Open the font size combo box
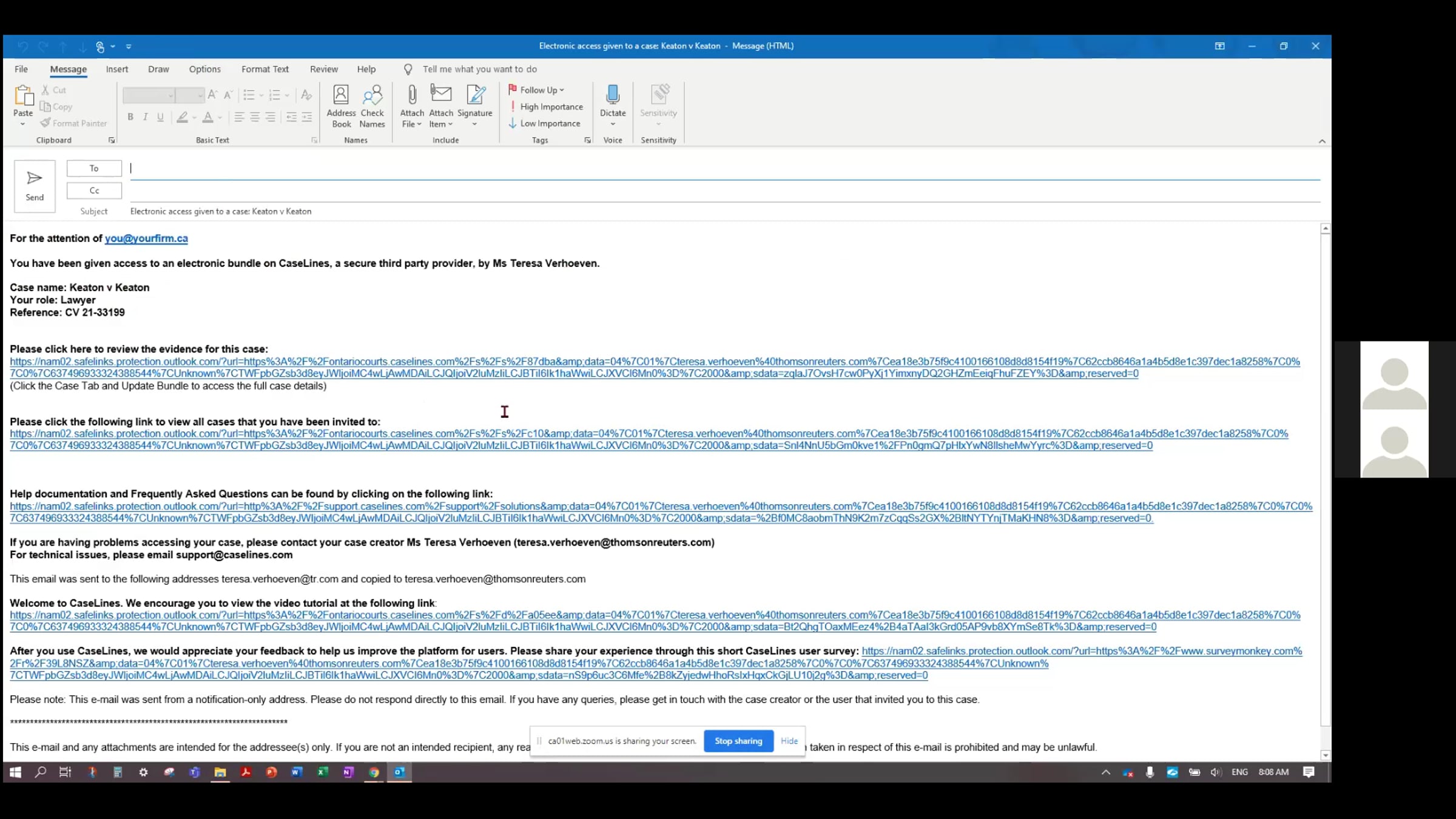Image resolution: width=1456 pixels, height=819 pixels. point(190,95)
